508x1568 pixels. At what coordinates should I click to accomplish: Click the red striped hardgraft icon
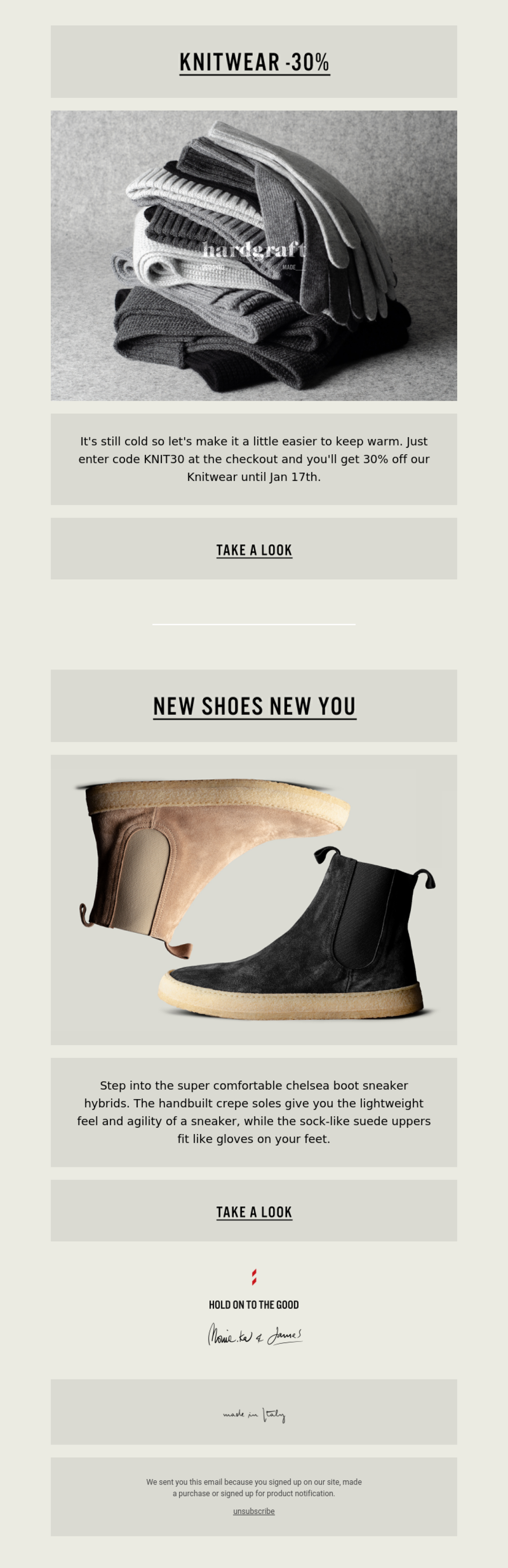point(254,1277)
